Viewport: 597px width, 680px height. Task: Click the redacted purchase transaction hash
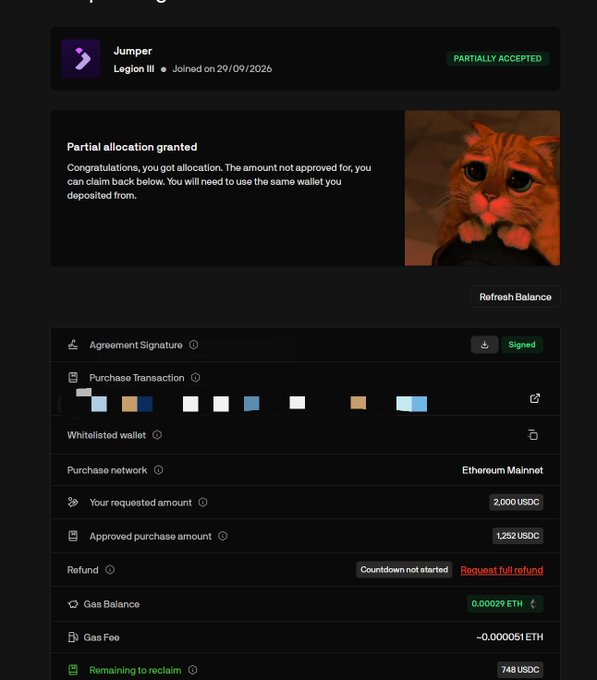tap(251, 402)
